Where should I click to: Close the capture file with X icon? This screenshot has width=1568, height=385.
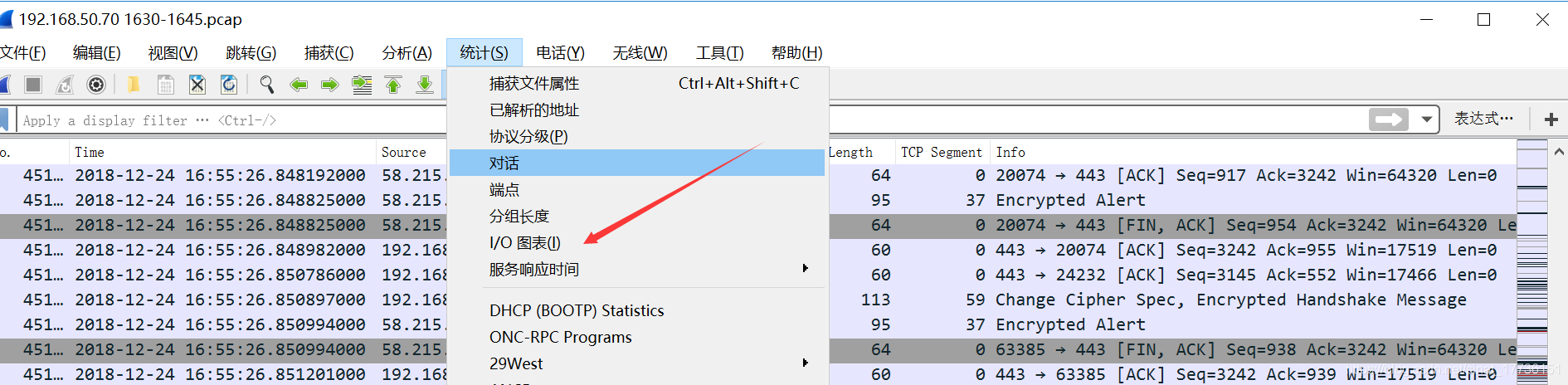click(197, 85)
